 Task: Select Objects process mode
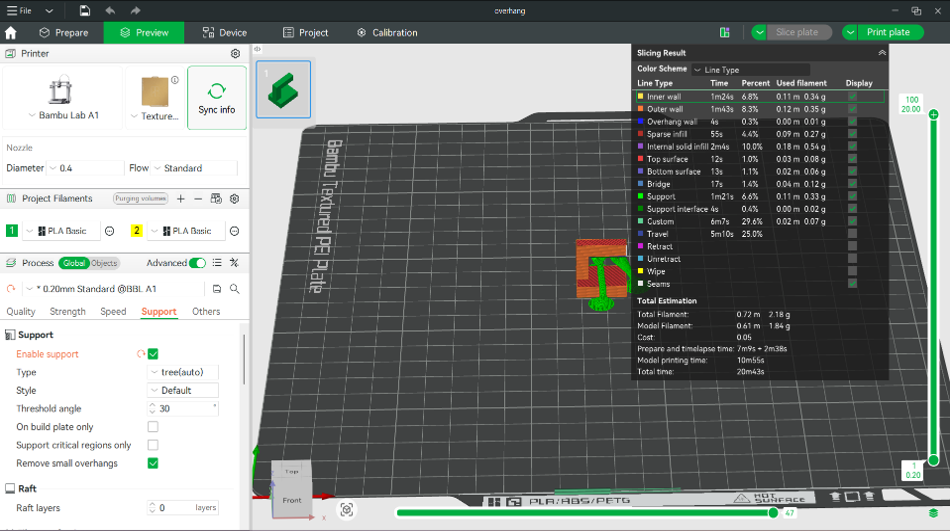104,263
